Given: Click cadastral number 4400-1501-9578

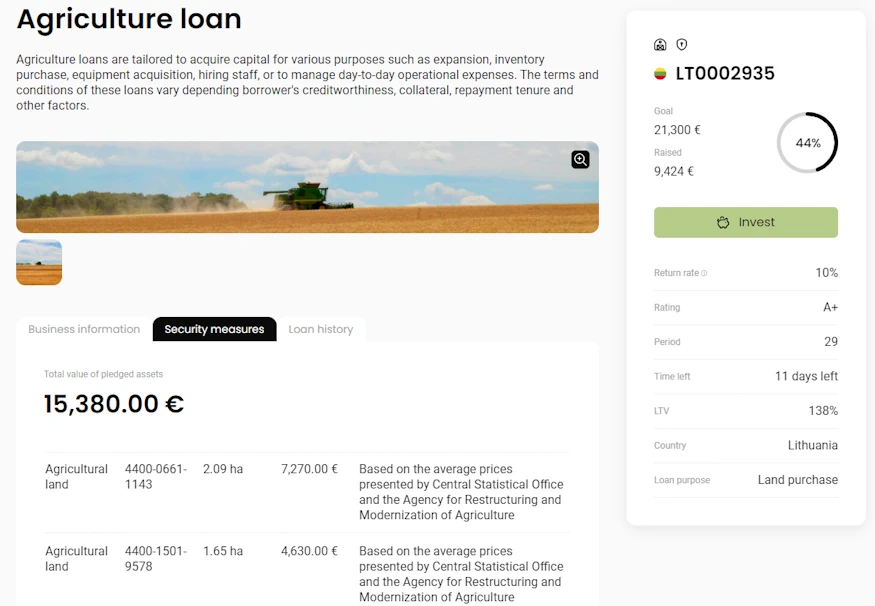Looking at the screenshot, I should coord(155,559).
